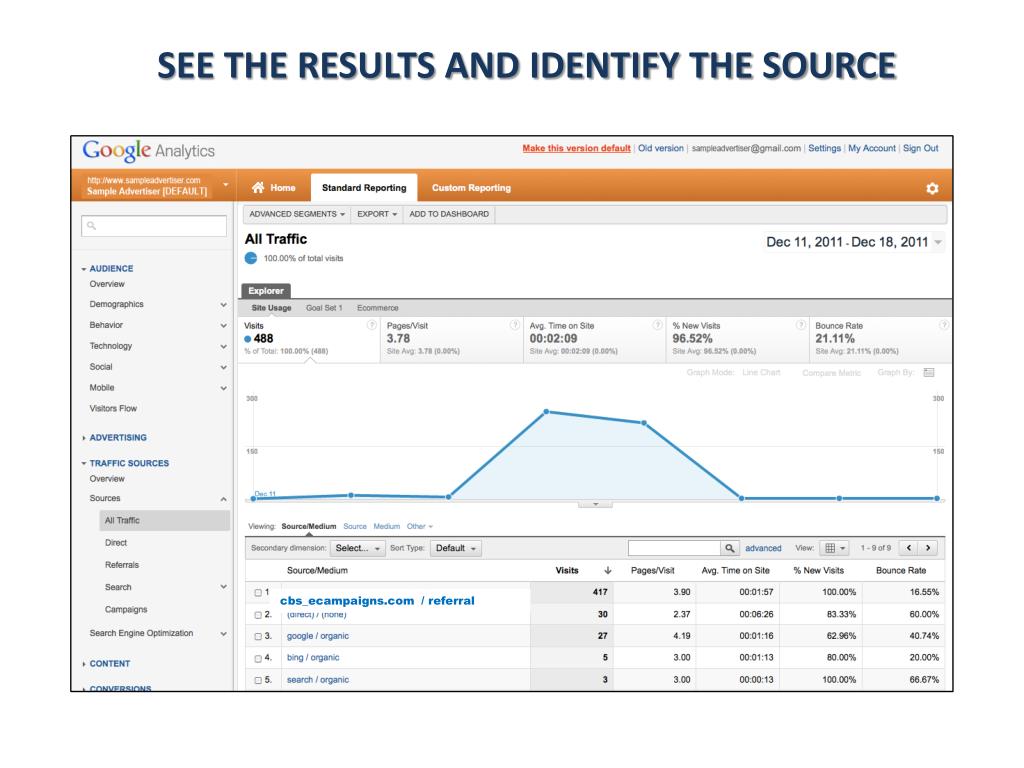Select the Goal Set 1 tab
Screen dimensions: 1024x768
tap(324, 308)
